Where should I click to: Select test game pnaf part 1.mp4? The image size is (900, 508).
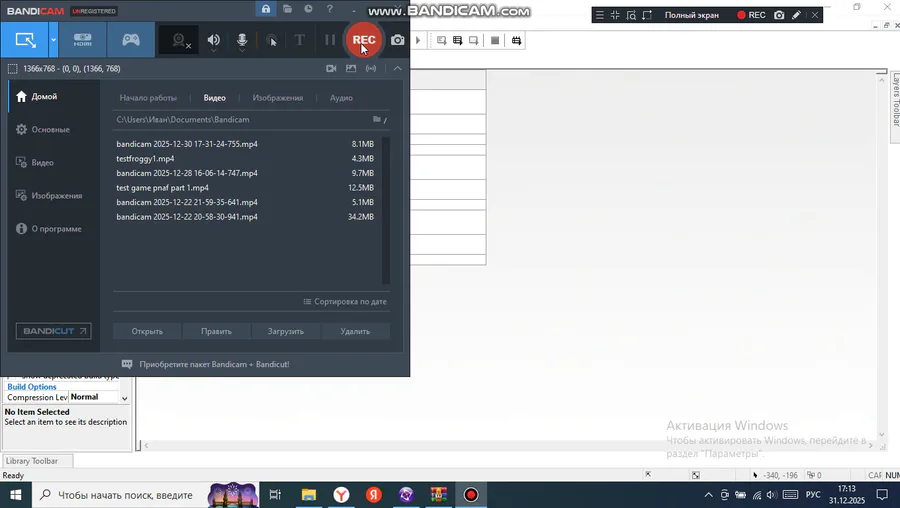coord(245,188)
